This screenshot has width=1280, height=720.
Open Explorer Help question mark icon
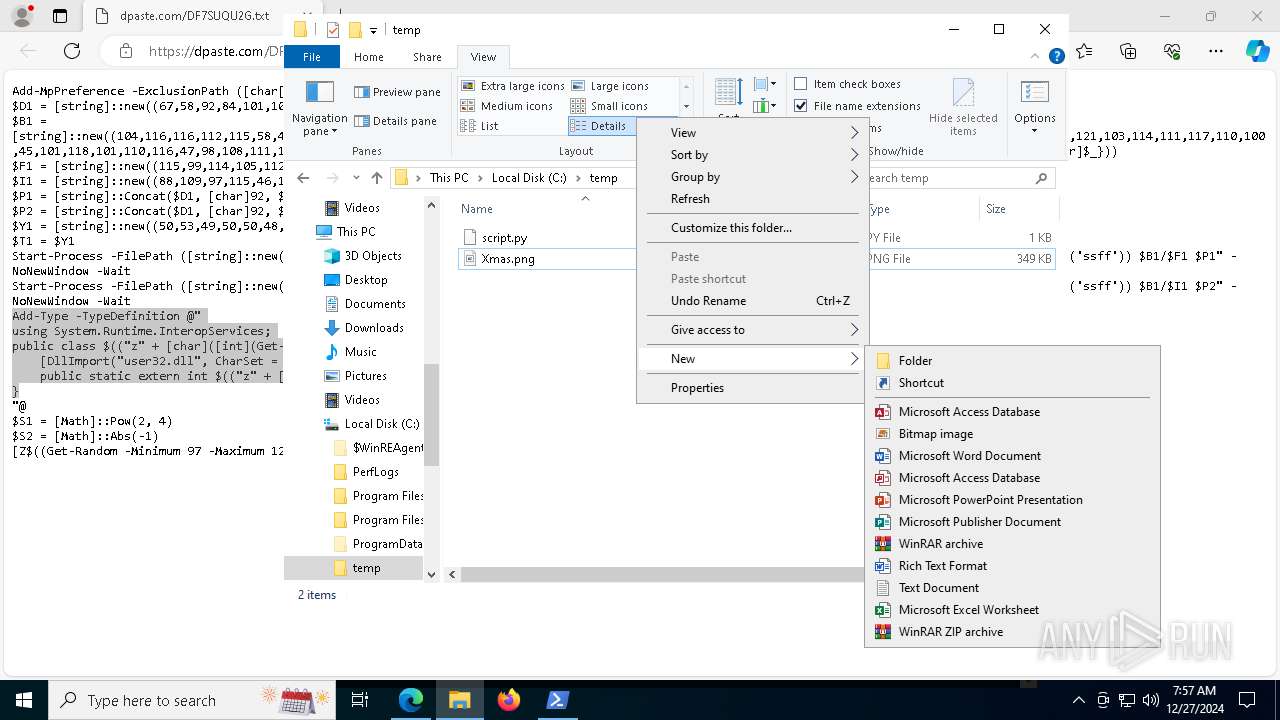click(x=1056, y=57)
